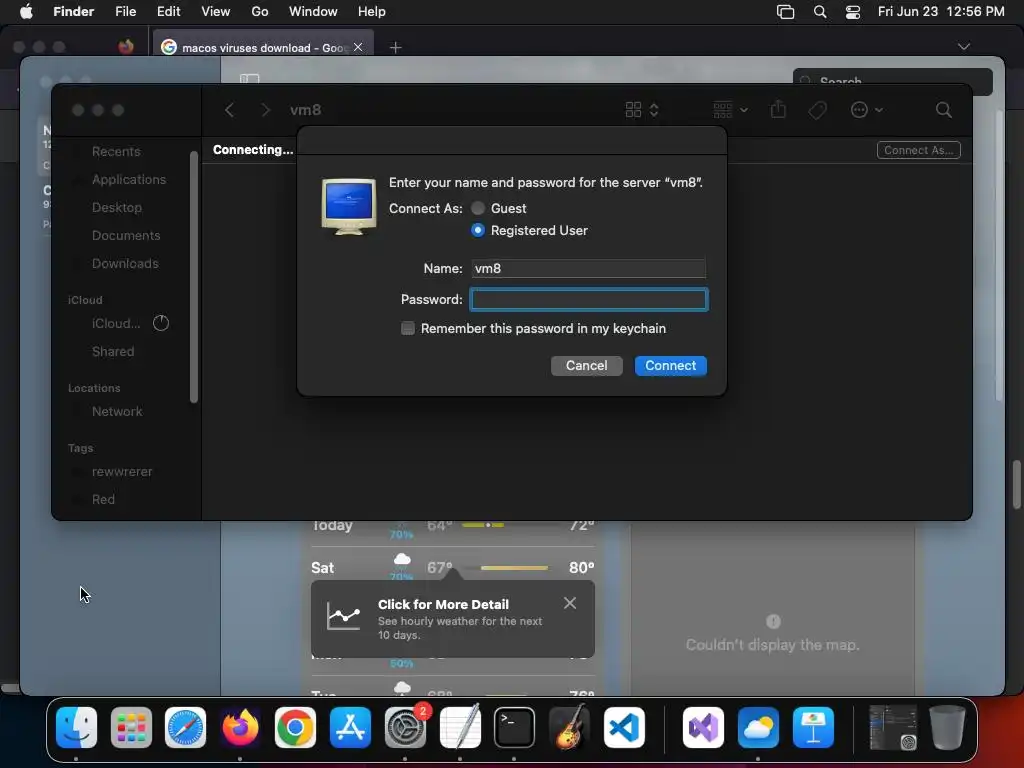
Task: Go back in Finder window
Action: (229, 110)
